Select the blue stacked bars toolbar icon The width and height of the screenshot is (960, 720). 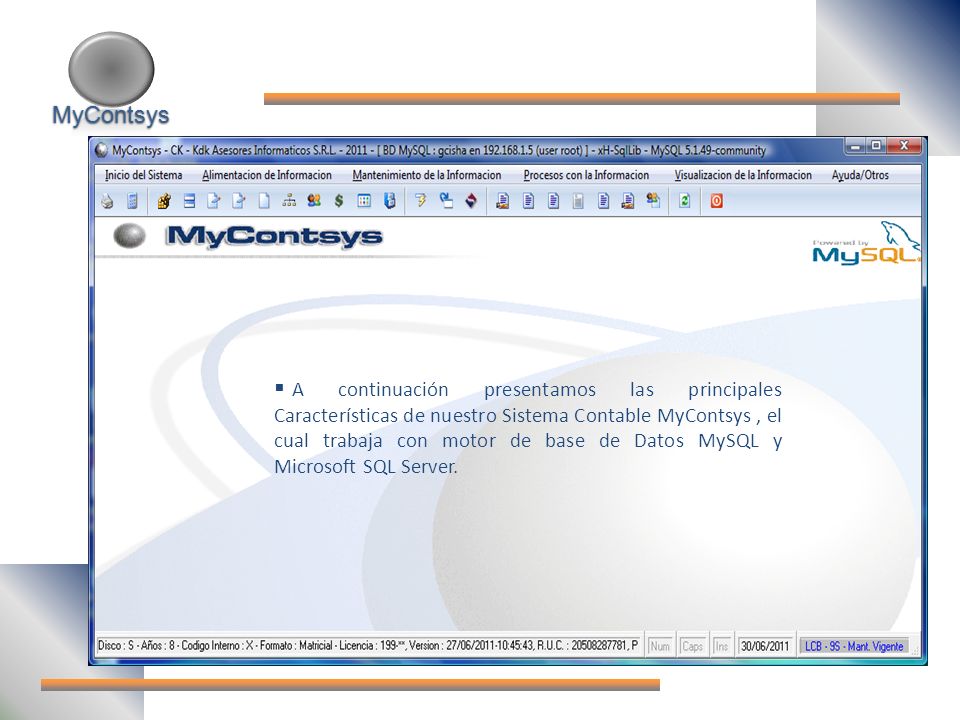(189, 201)
